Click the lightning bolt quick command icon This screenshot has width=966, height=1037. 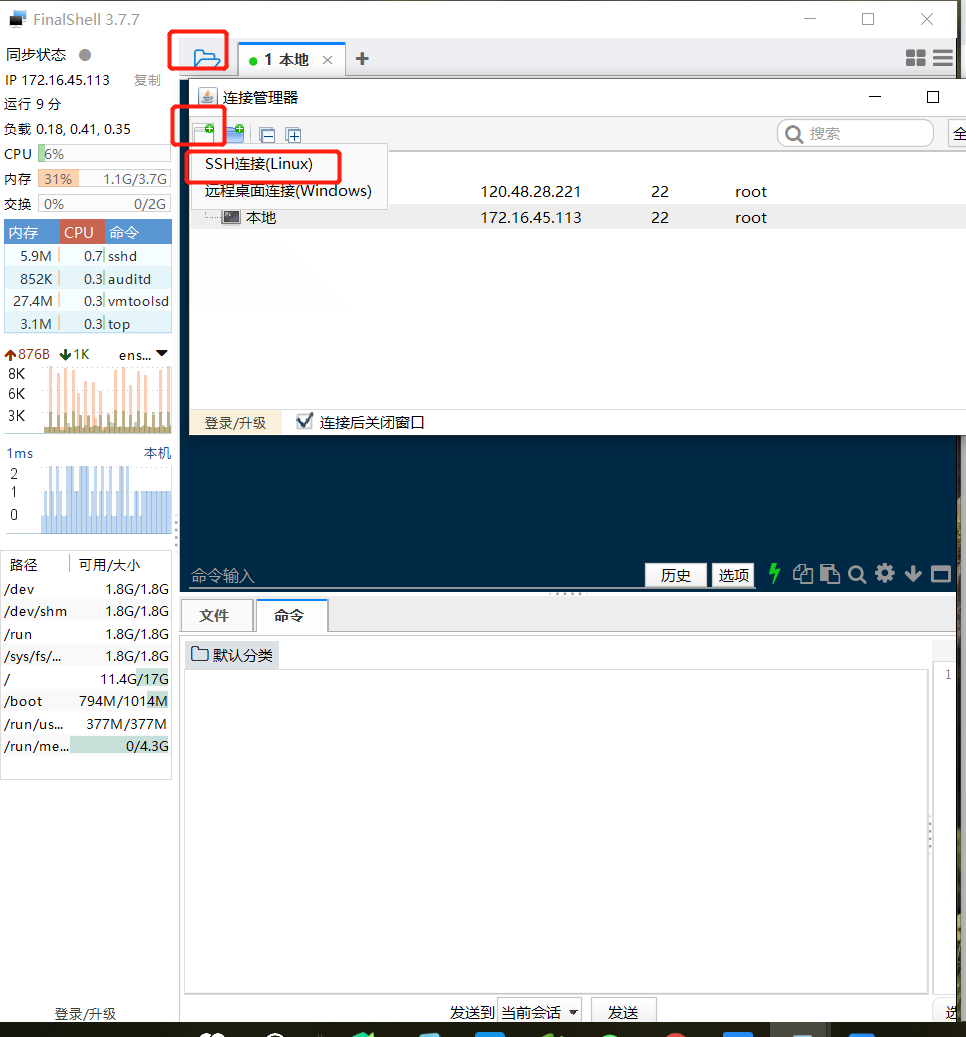click(x=774, y=573)
